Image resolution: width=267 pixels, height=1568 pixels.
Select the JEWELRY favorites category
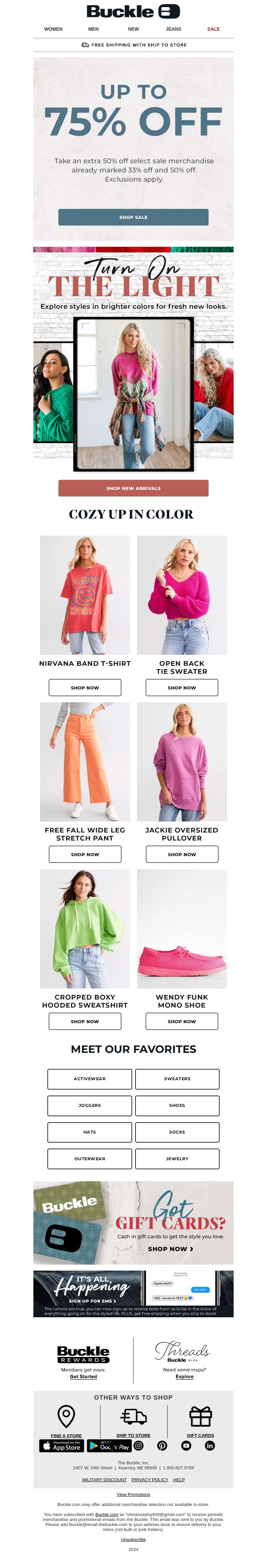point(178,1159)
